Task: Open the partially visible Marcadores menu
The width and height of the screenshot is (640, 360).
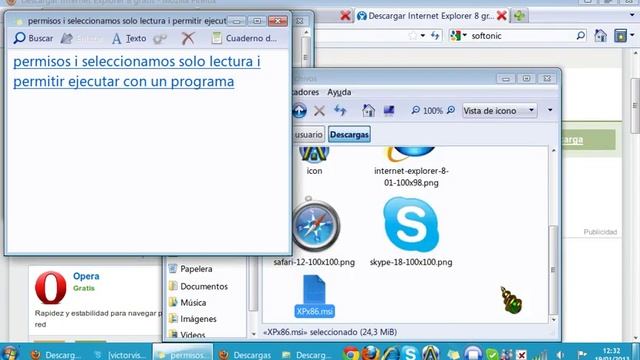Action: tap(306, 92)
